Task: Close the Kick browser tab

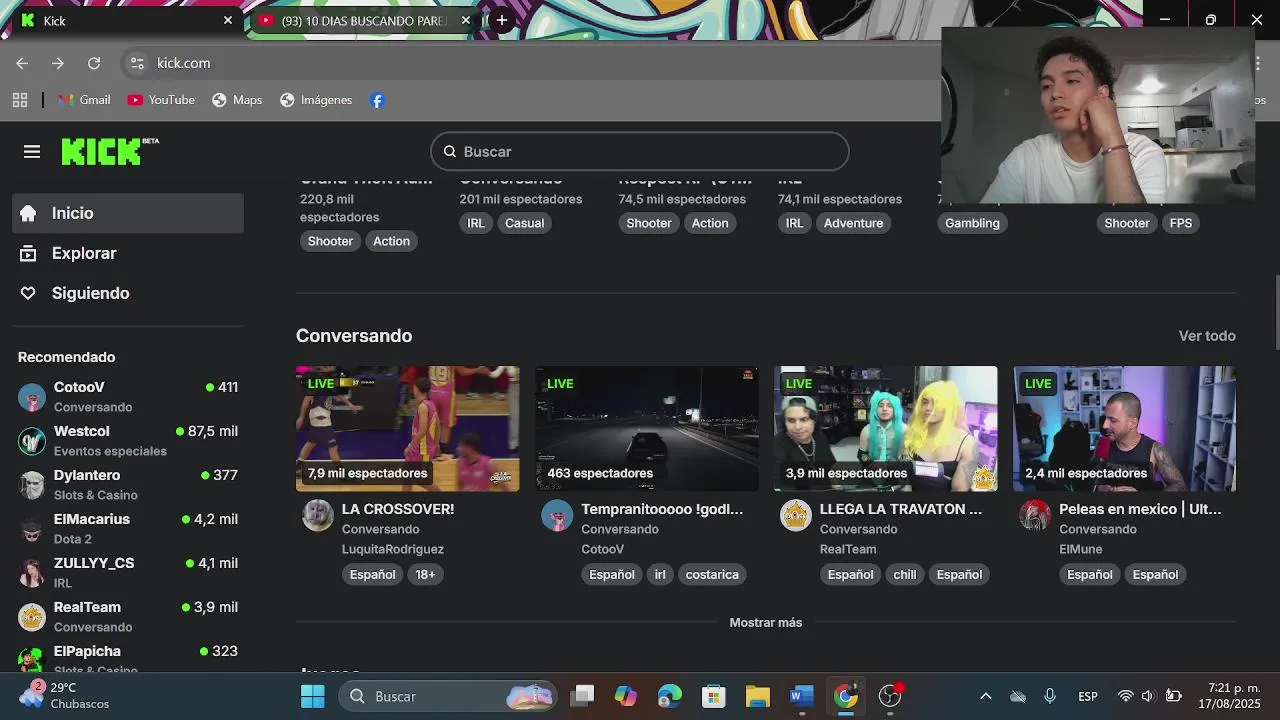Action: 228,20
